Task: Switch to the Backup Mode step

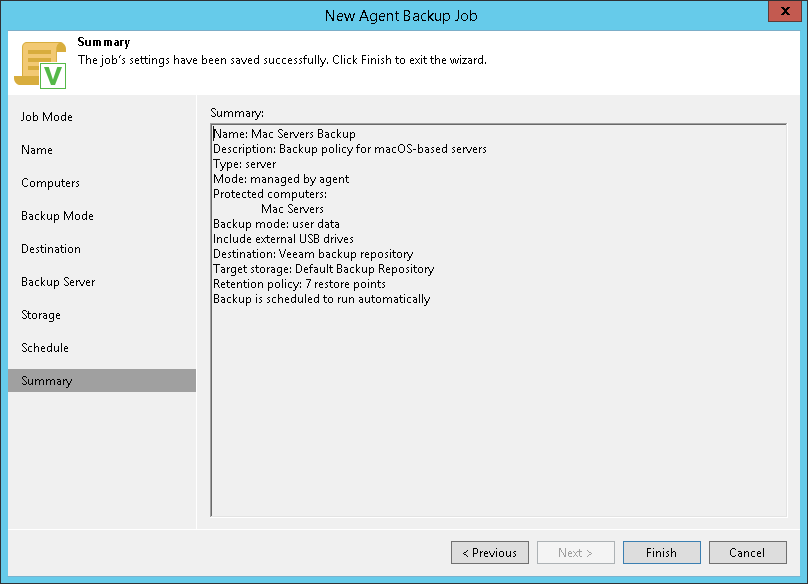Action: click(x=57, y=216)
